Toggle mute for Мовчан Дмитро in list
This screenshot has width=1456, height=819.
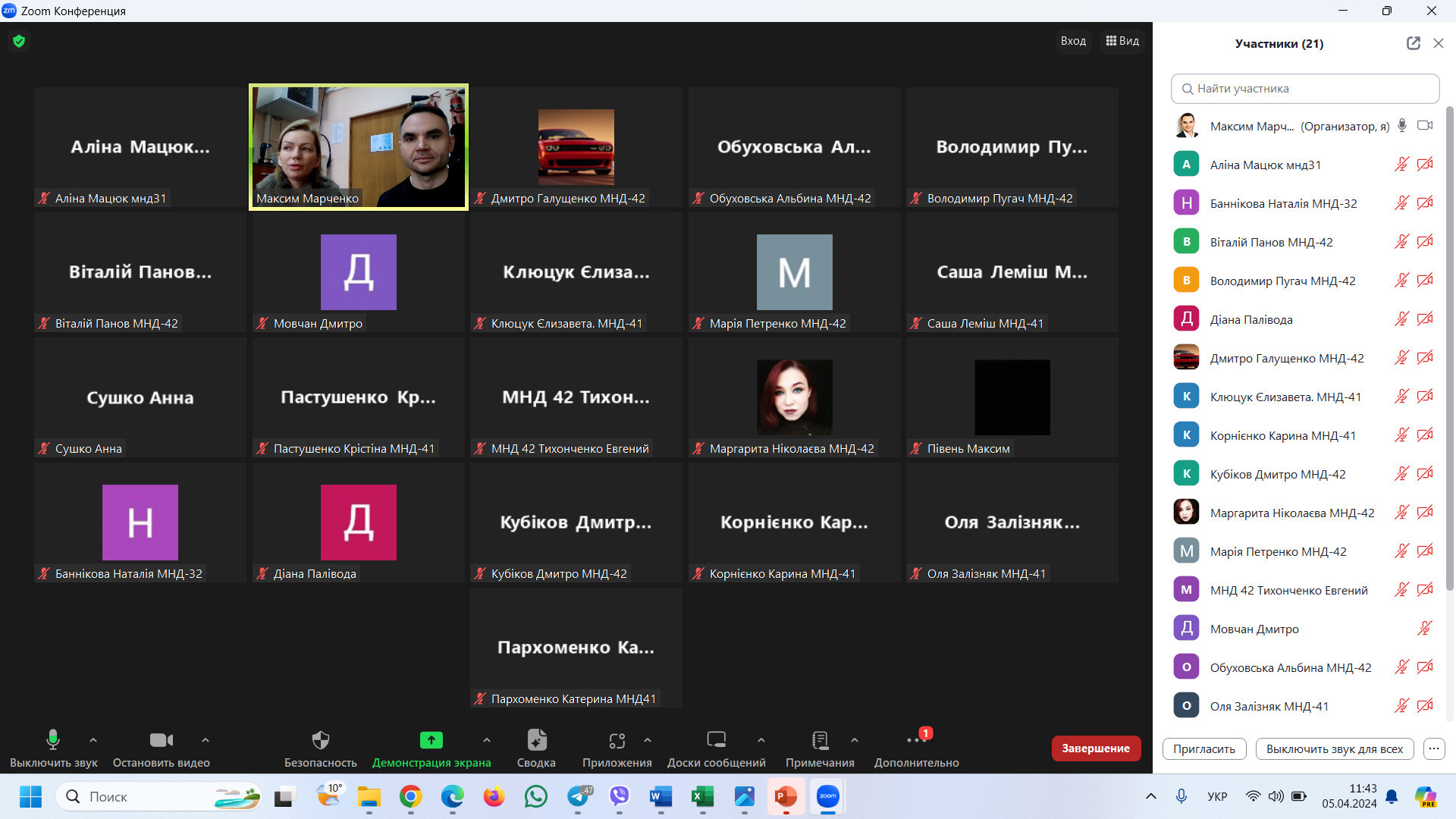pyautogui.click(x=1425, y=629)
